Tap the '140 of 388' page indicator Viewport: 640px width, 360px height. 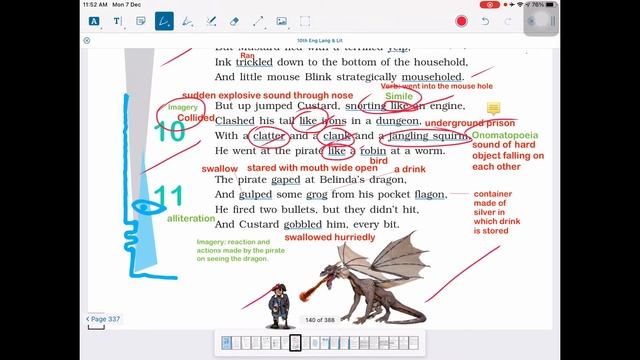[x=320, y=320]
